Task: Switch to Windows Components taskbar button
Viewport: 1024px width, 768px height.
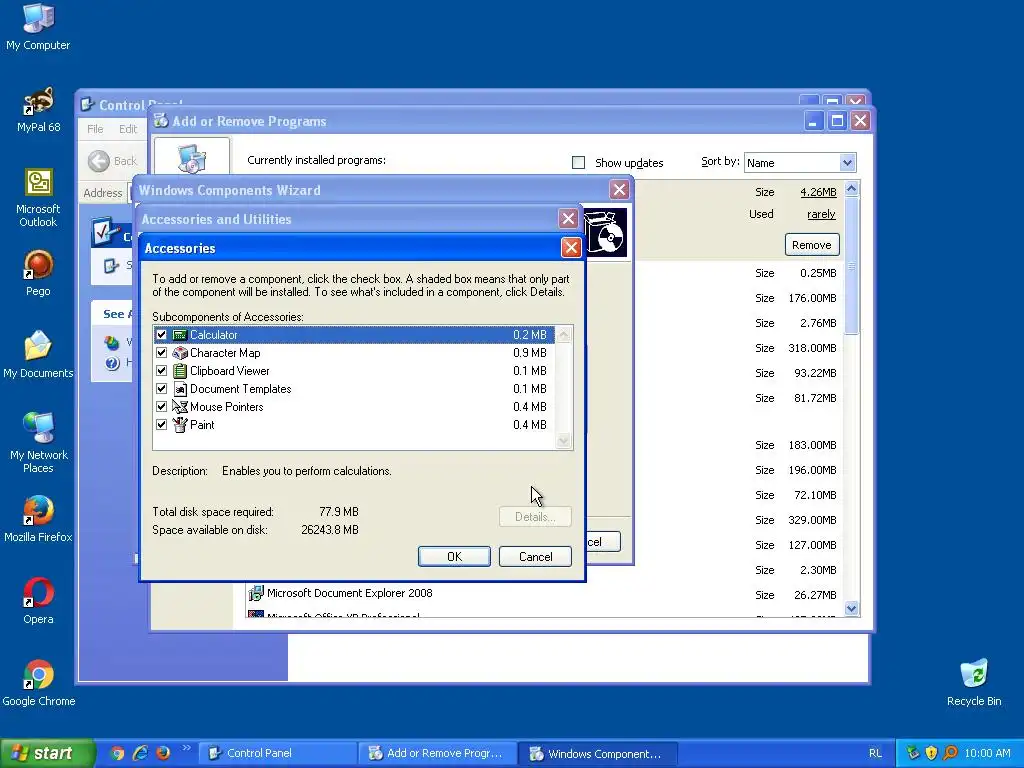Action: pos(598,753)
